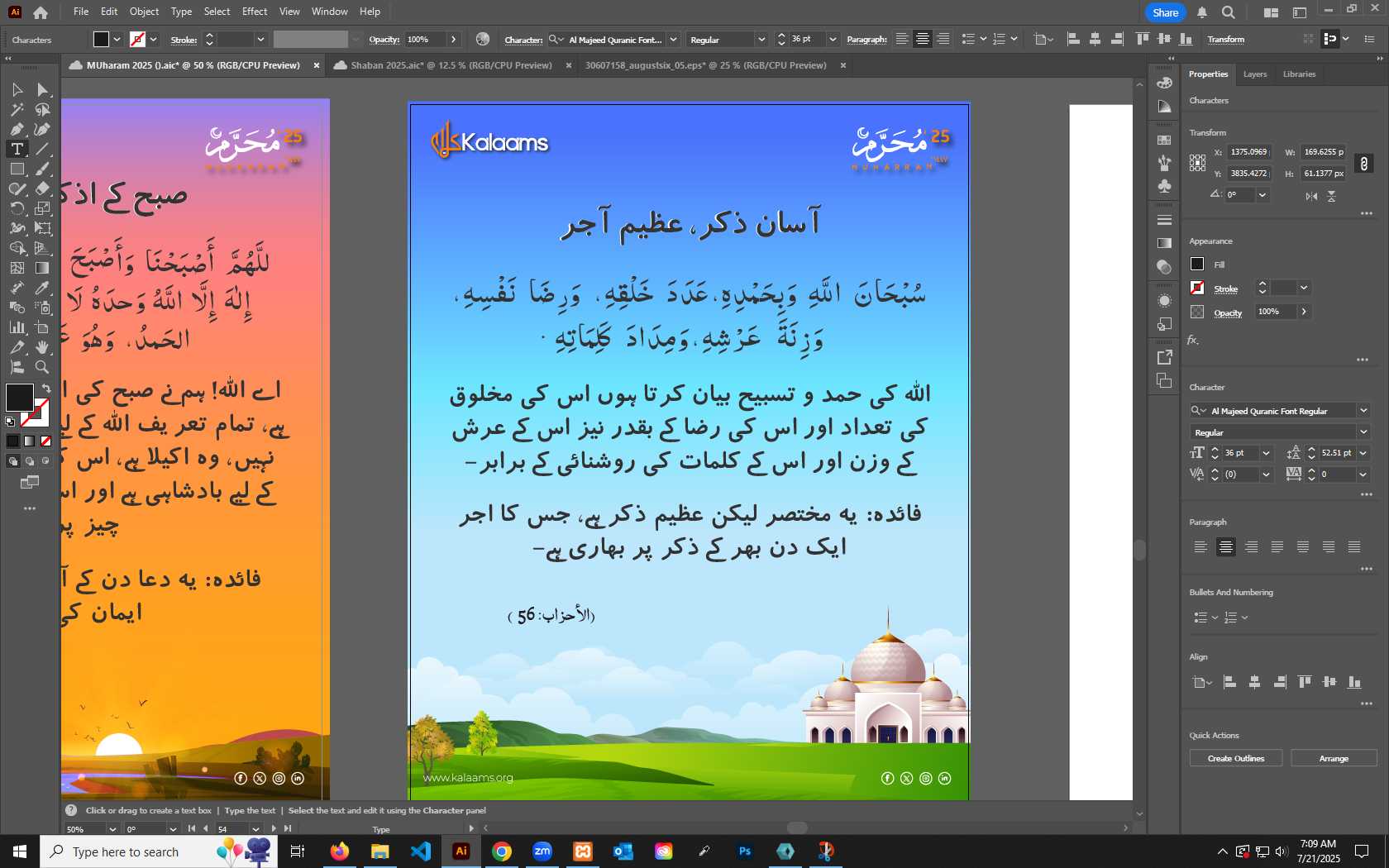1389x868 pixels.
Task: Open font style Regular dropdown in control bar
Action: [x=761, y=39]
